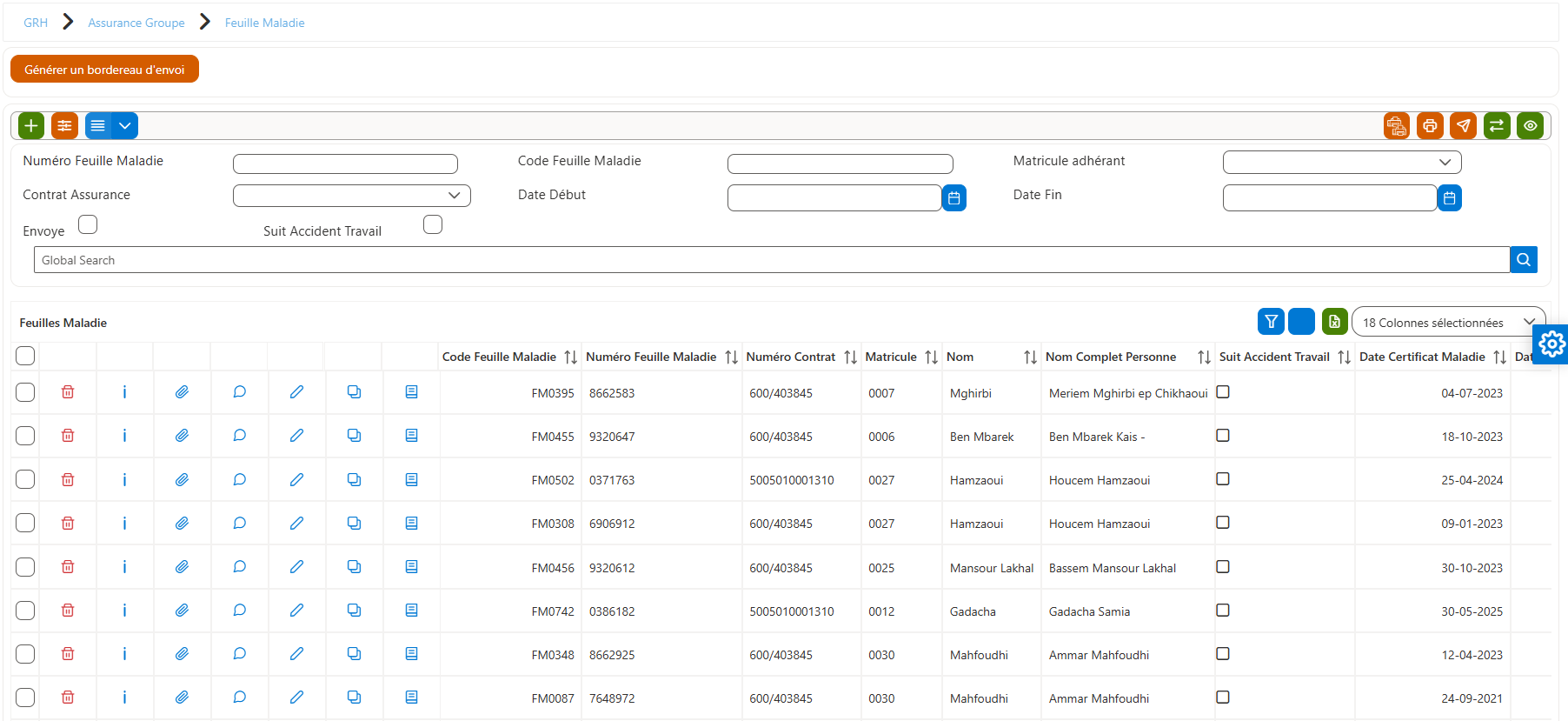Open the comment bubble for row FM0308
Image resolution: width=1568 pixels, height=721 pixels.
[x=239, y=523]
